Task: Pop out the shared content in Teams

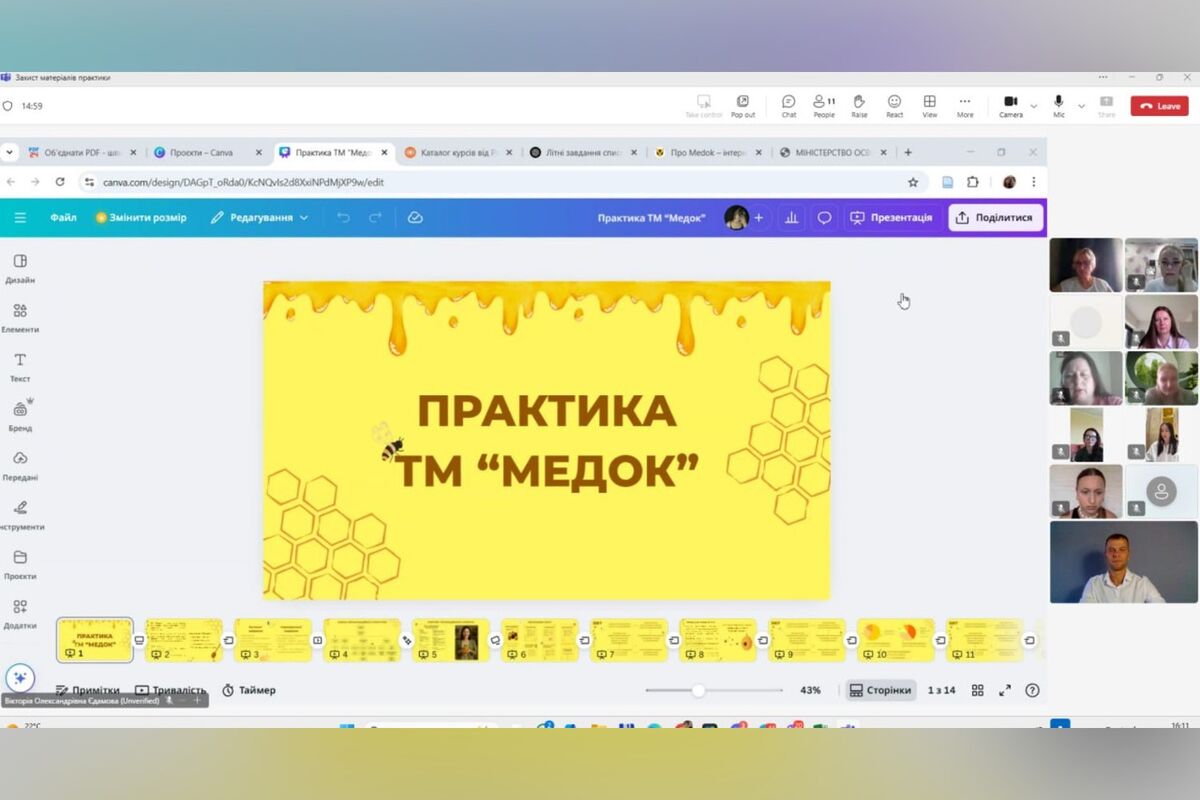Action: point(743,105)
